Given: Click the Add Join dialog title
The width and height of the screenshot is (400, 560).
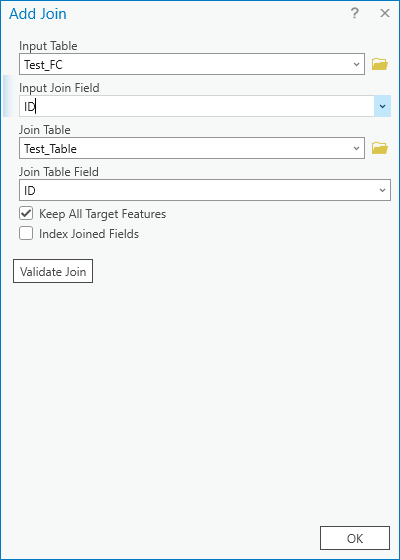Looking at the screenshot, I should 38,14.
